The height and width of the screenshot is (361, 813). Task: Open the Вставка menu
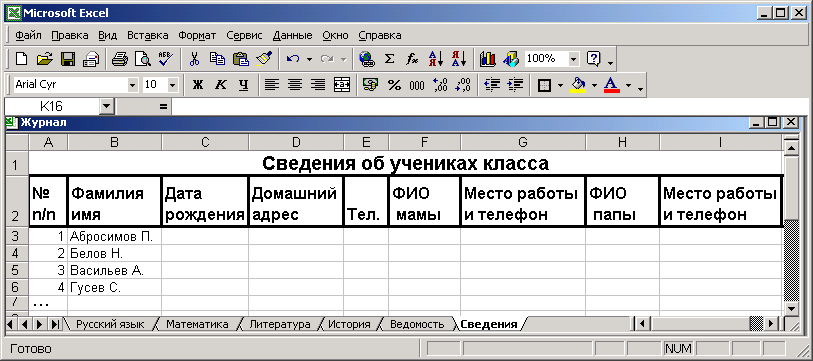tap(148, 35)
